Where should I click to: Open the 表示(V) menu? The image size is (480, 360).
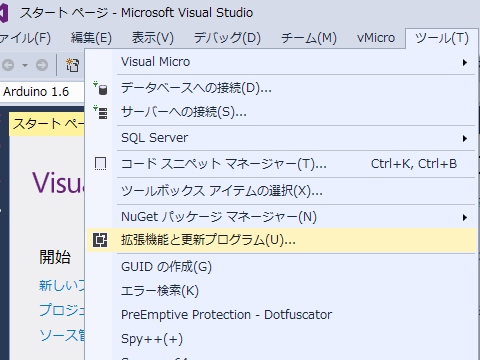pos(153,38)
